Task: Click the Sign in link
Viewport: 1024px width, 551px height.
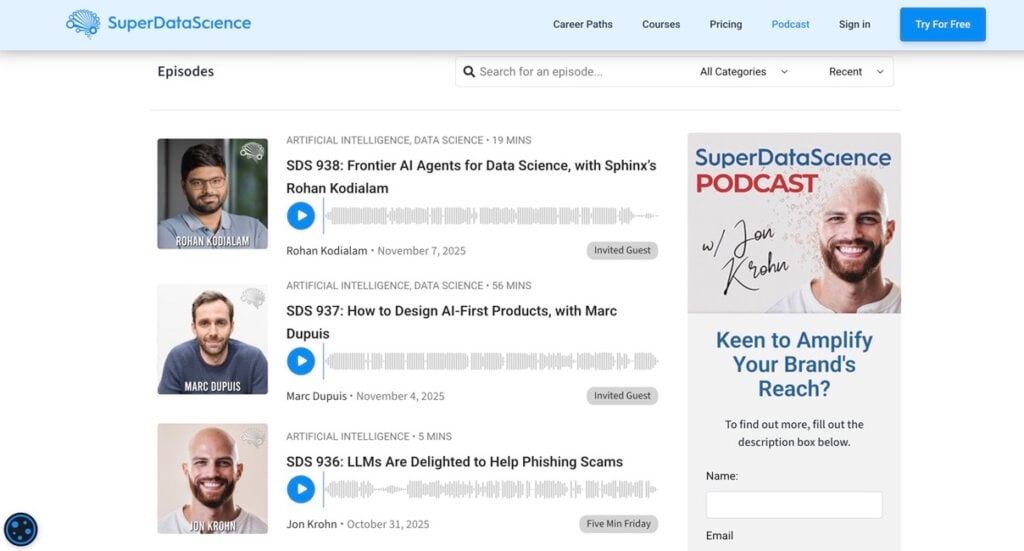Action: 854,24
